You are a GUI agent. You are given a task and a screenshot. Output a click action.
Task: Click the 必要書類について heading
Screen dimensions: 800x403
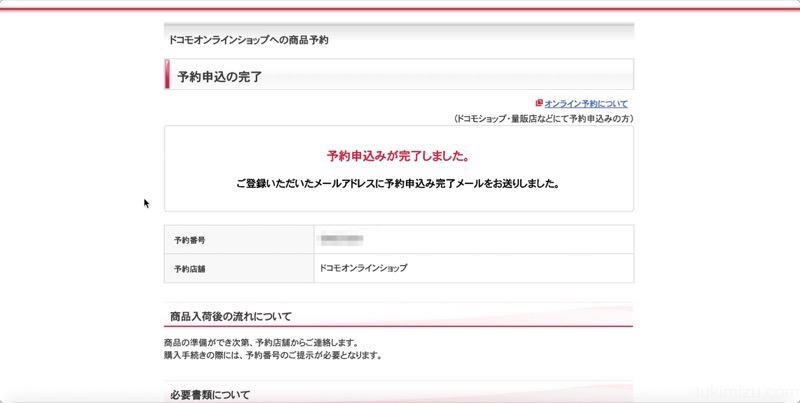point(210,395)
